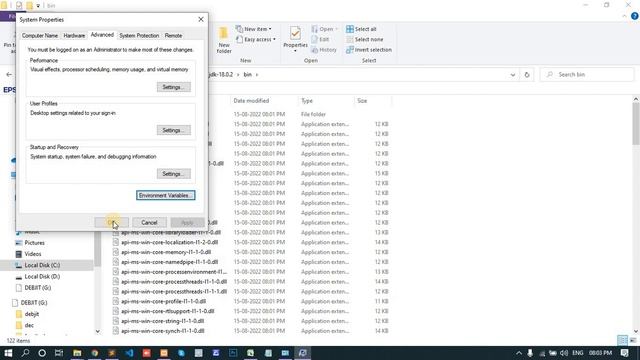Cancel the System Properties dialog
Image resolution: width=640 pixels, height=360 pixels.
point(149,222)
